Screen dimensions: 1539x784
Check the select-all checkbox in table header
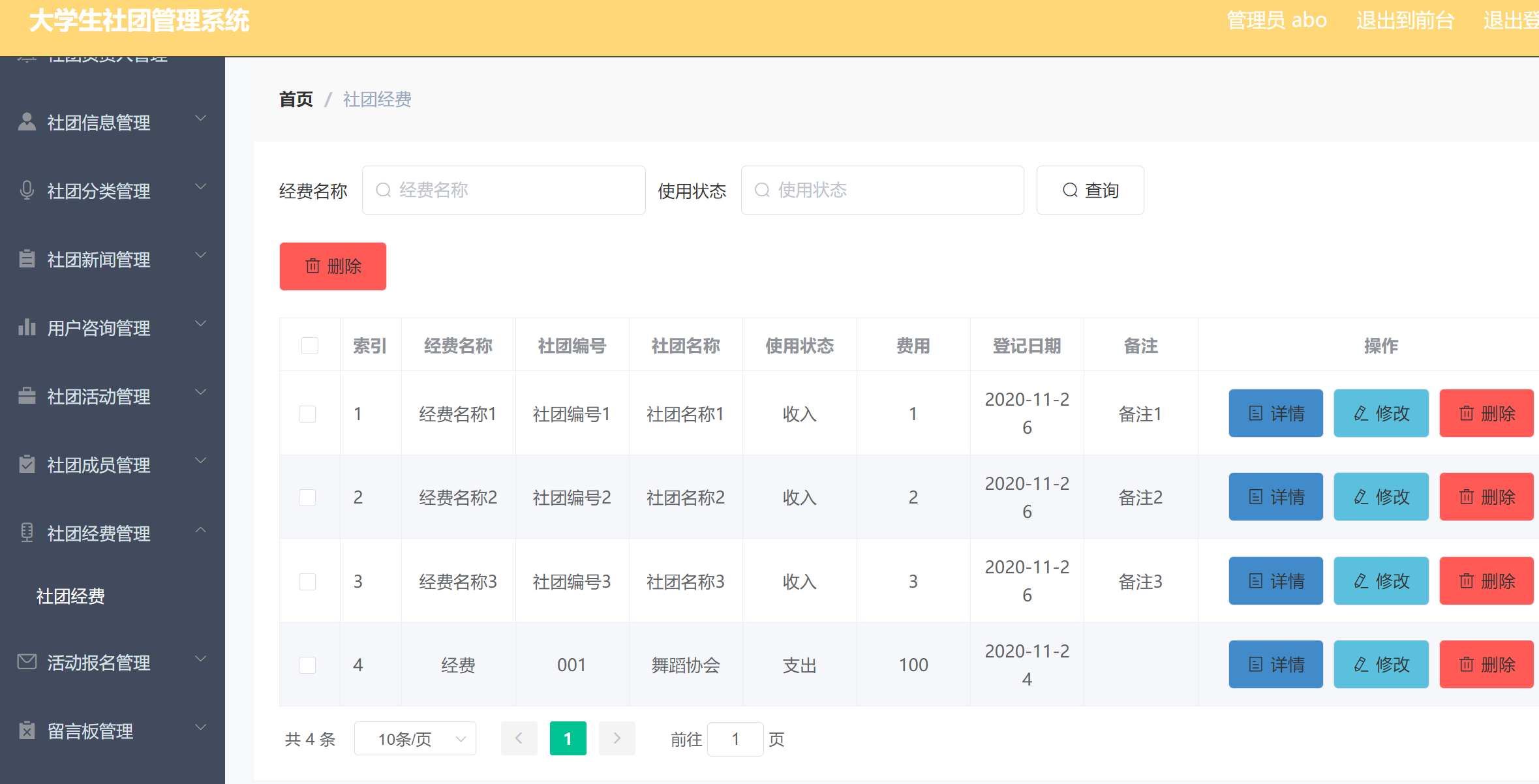click(x=309, y=346)
